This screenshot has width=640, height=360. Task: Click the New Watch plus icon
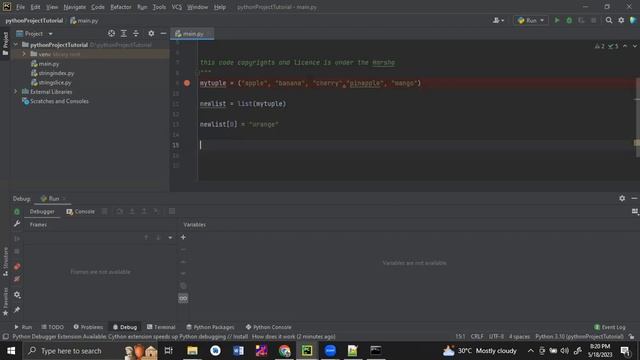[x=183, y=237]
